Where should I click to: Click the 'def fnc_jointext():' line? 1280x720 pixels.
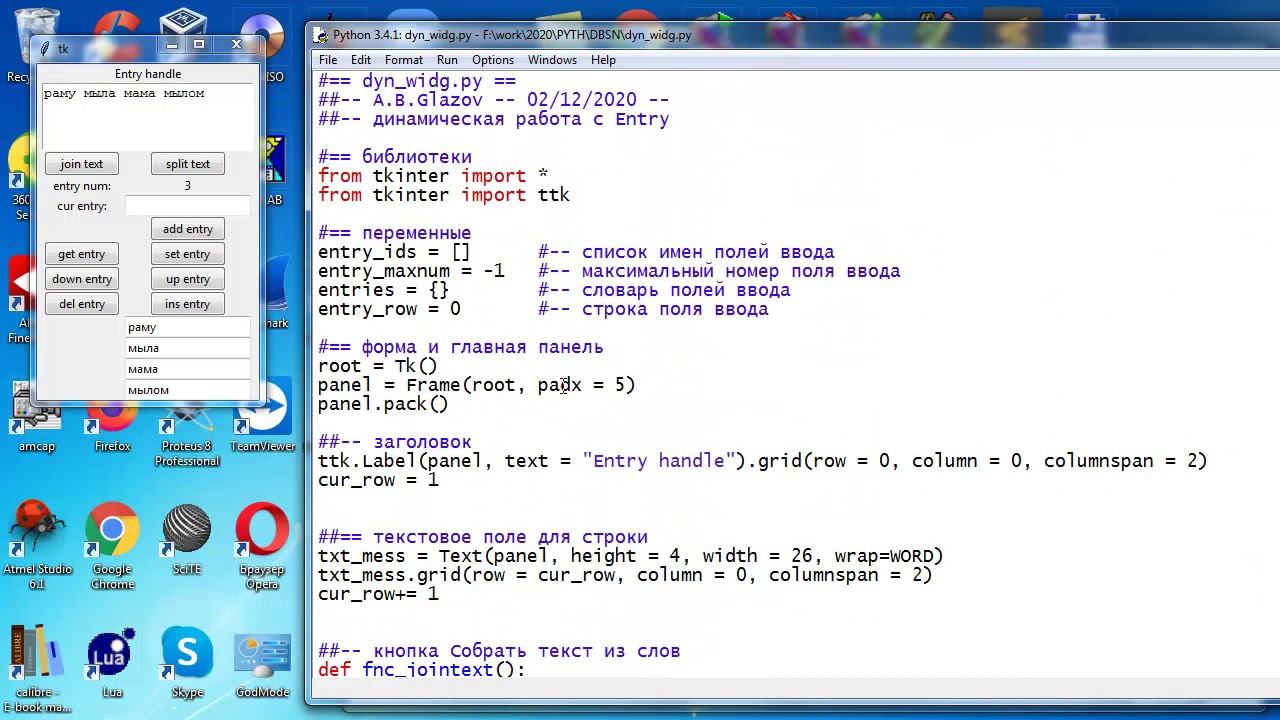(421, 670)
